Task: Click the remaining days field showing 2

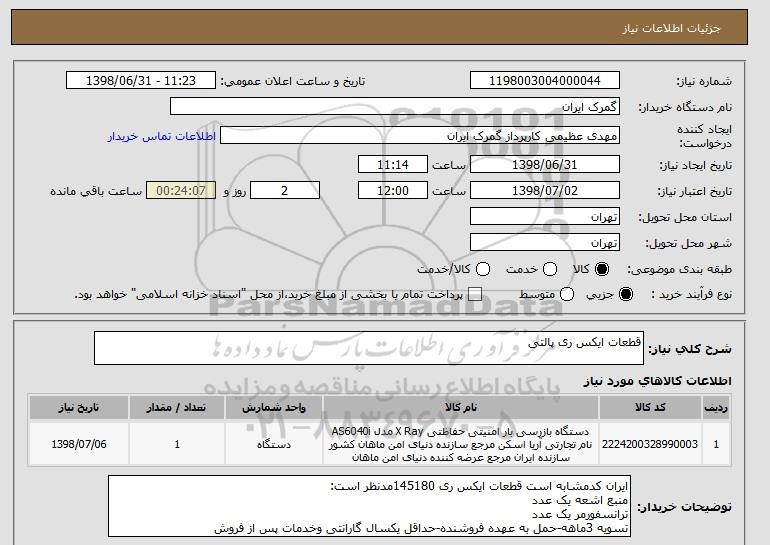Action: point(285,191)
